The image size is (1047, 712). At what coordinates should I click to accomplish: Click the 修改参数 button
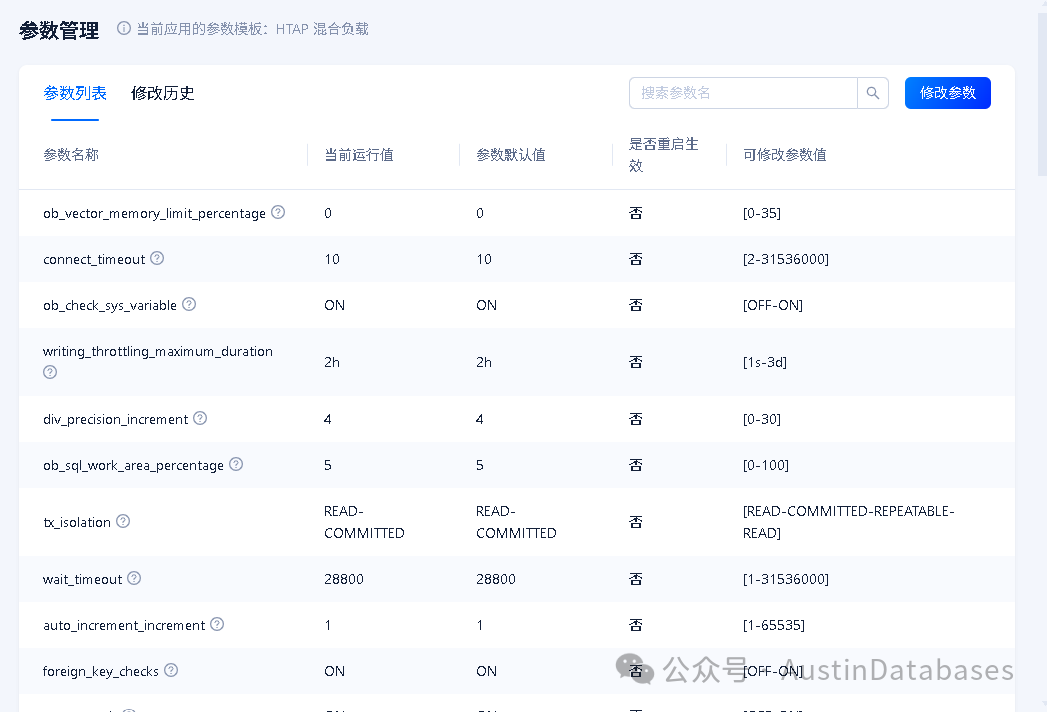tap(947, 92)
